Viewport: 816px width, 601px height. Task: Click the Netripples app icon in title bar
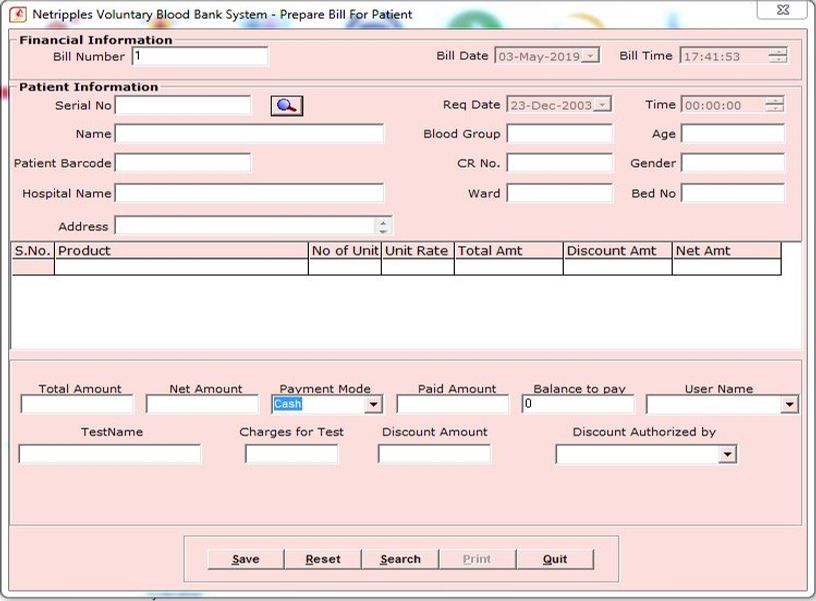click(18, 14)
